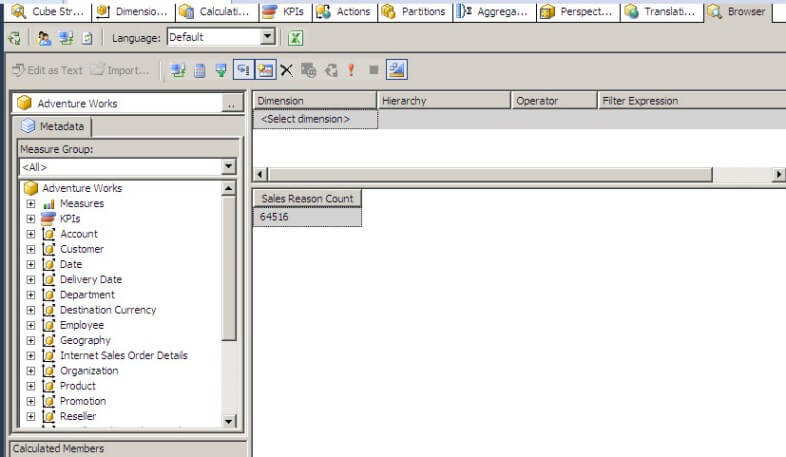Click the grayed refresh icon beside exclamation

point(331,70)
